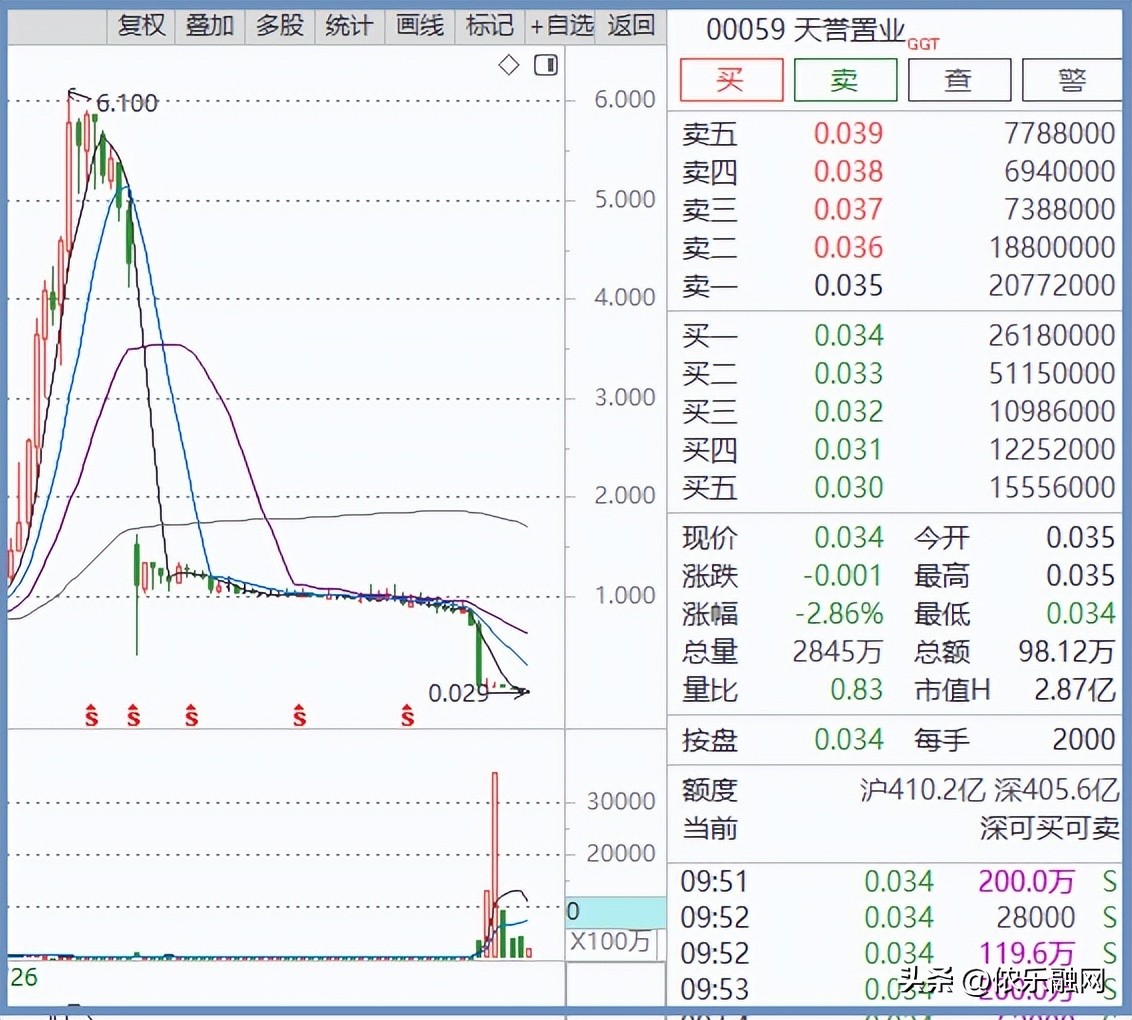Open the 复权 adjustment option
Viewport: 1132px width, 1020px height.
[x=141, y=25]
